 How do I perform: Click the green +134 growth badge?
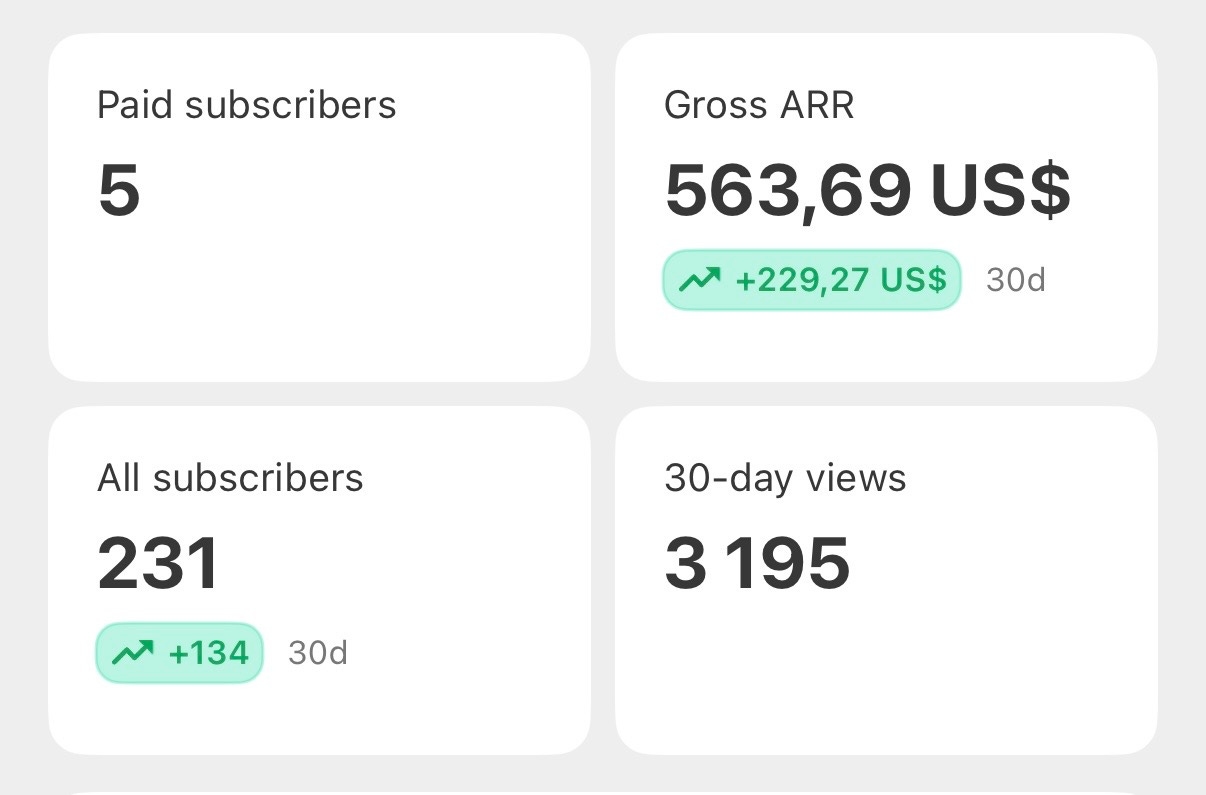180,653
